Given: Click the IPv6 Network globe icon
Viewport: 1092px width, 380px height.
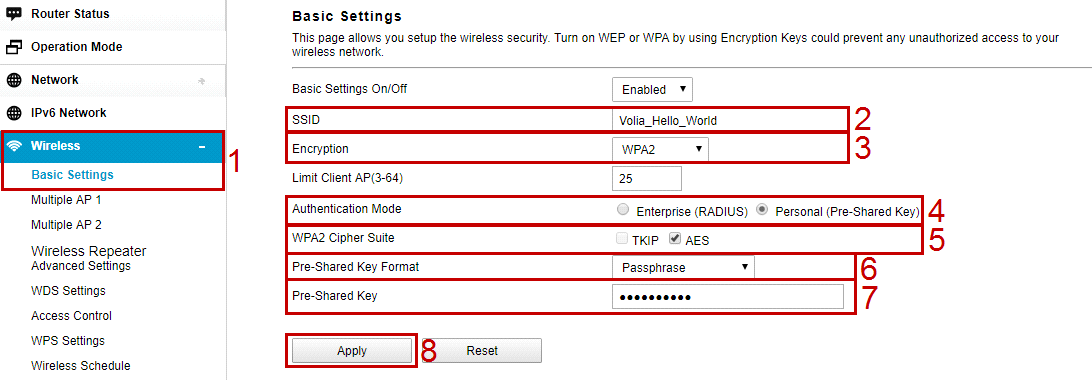Looking at the screenshot, I should [14, 113].
